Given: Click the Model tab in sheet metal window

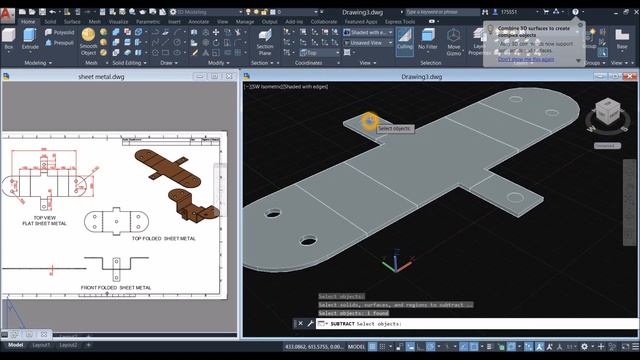Looking at the screenshot, I should (x=16, y=345).
